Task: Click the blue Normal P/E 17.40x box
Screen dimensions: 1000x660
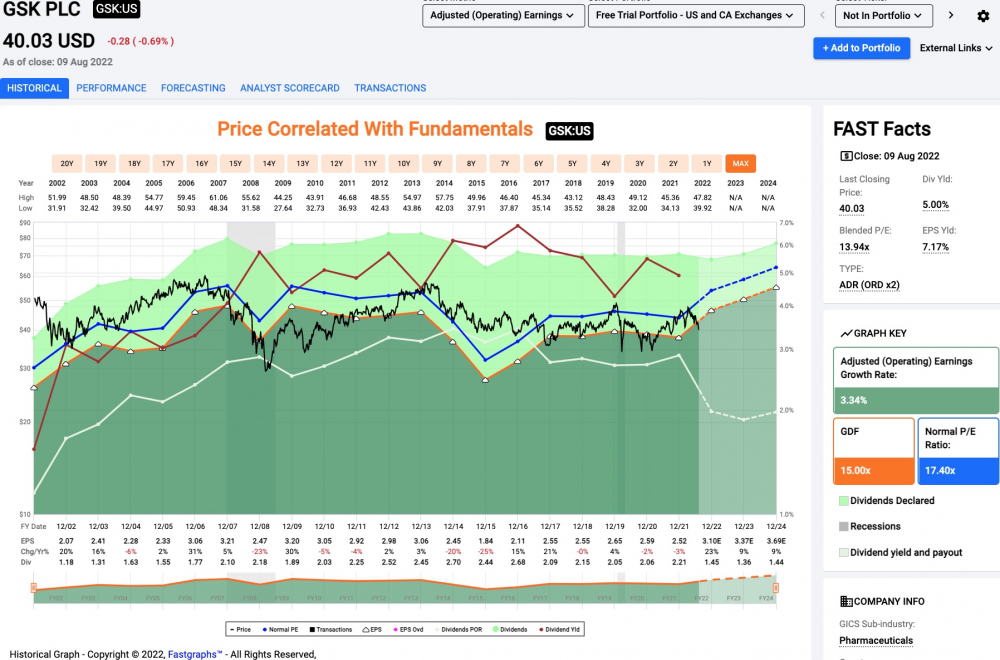Action: point(957,451)
